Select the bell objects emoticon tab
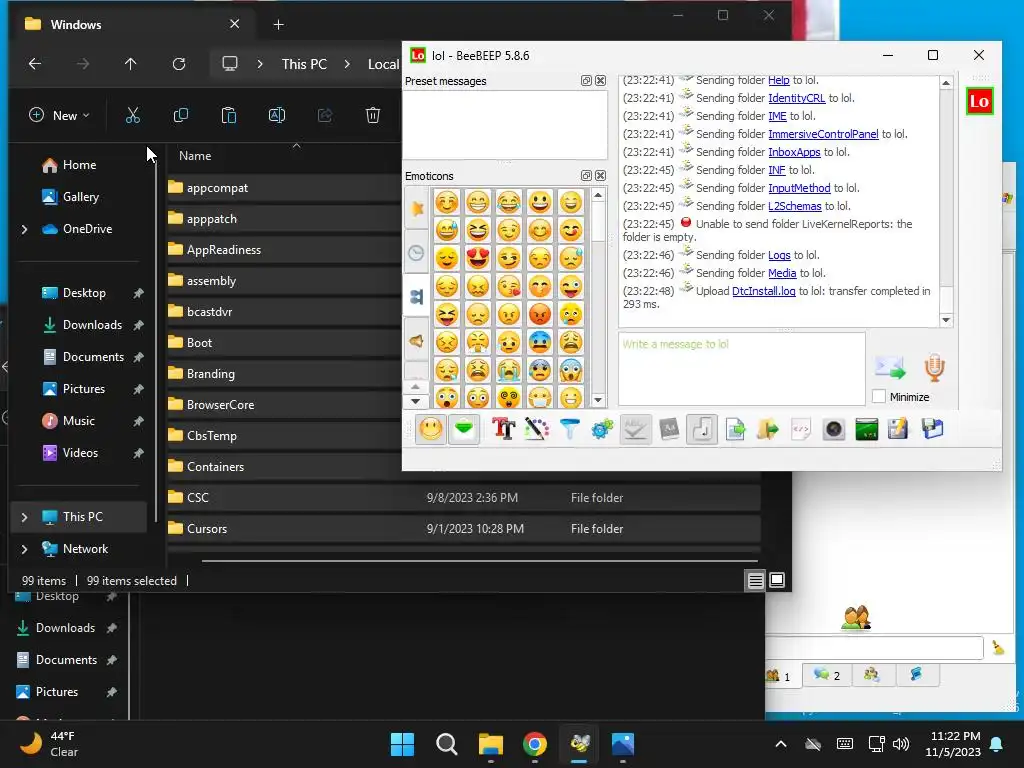Viewport: 1024px width, 768px height. pos(417,341)
